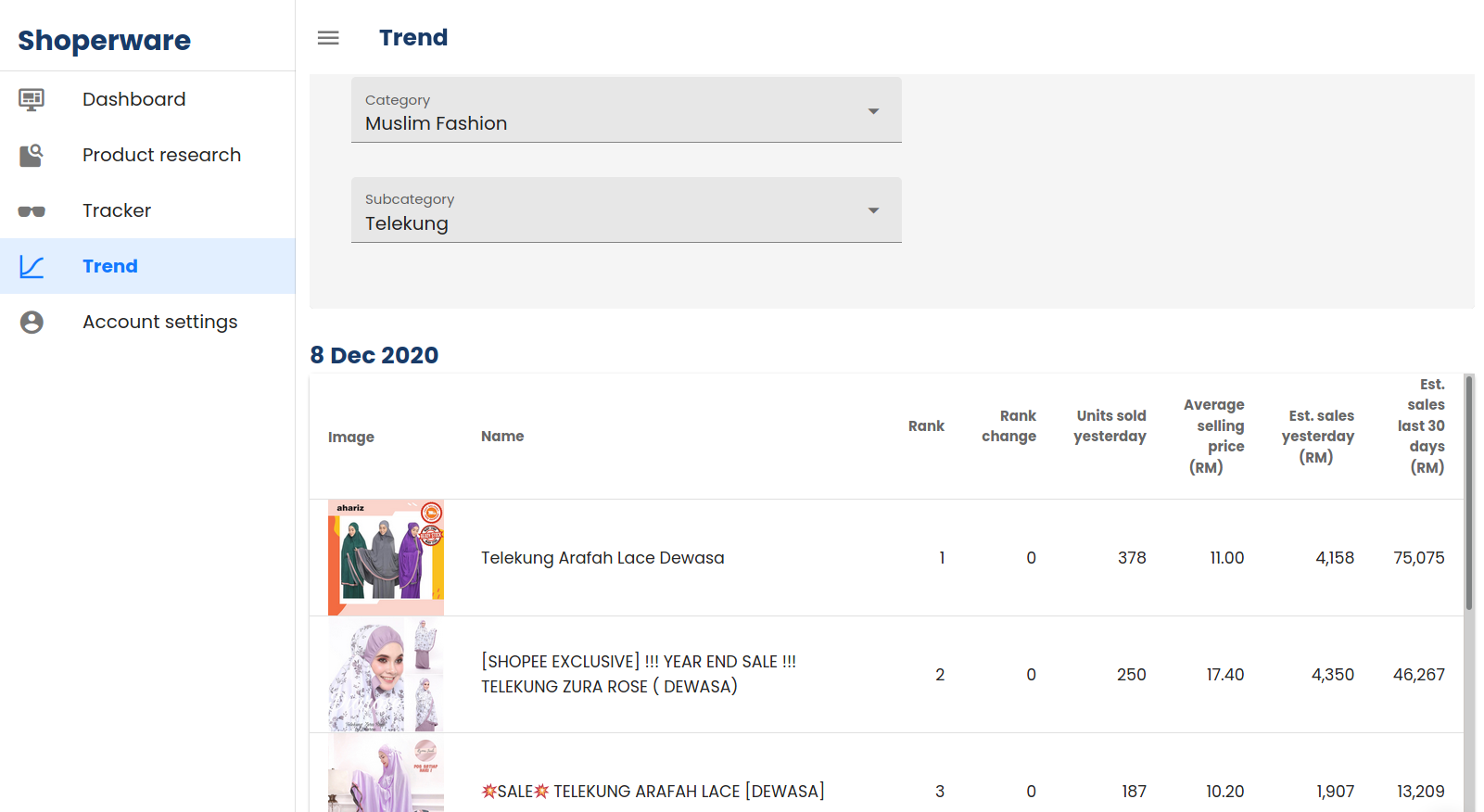
Task: Click est. sales yesterday 4,158
Action: pos(1335,558)
